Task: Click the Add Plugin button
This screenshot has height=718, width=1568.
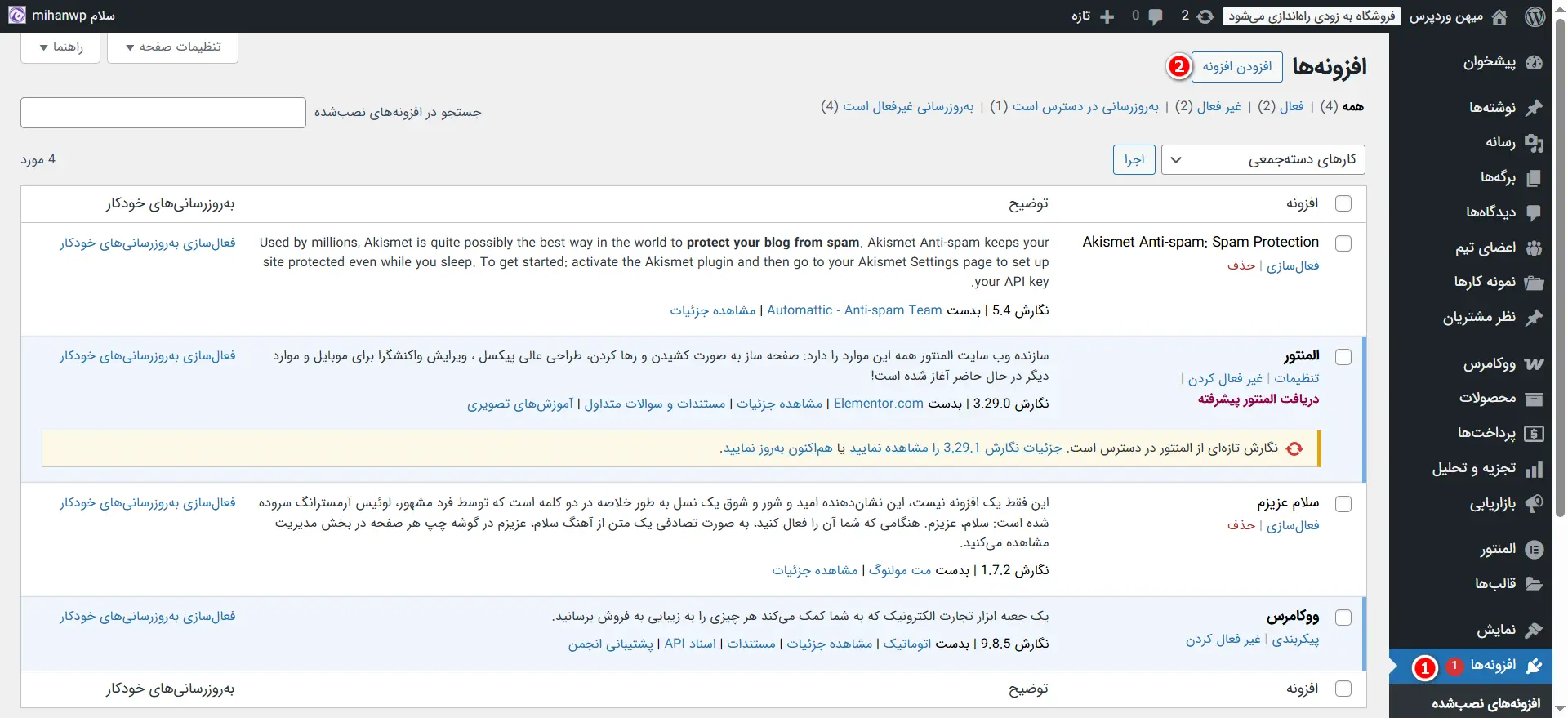Action: click(1237, 67)
